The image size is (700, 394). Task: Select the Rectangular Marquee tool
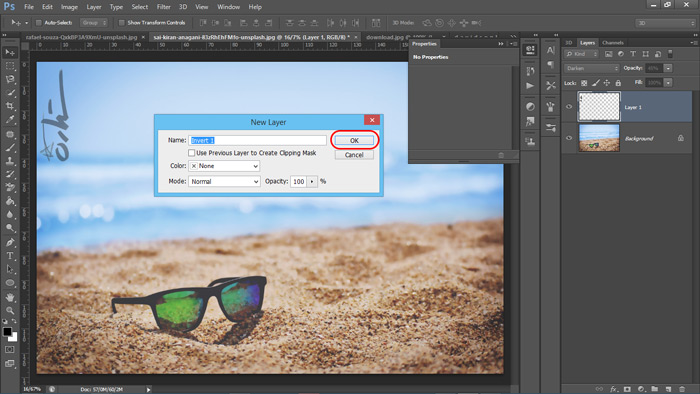pyautogui.click(x=10, y=66)
